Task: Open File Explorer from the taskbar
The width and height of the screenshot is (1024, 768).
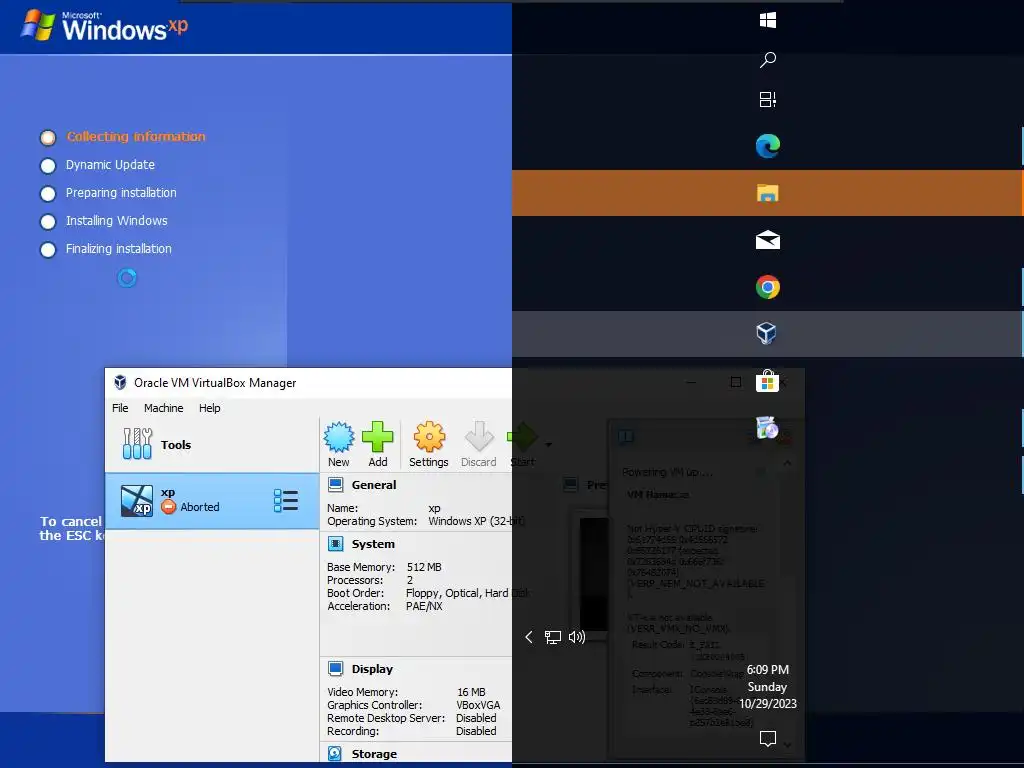Action: tap(768, 193)
